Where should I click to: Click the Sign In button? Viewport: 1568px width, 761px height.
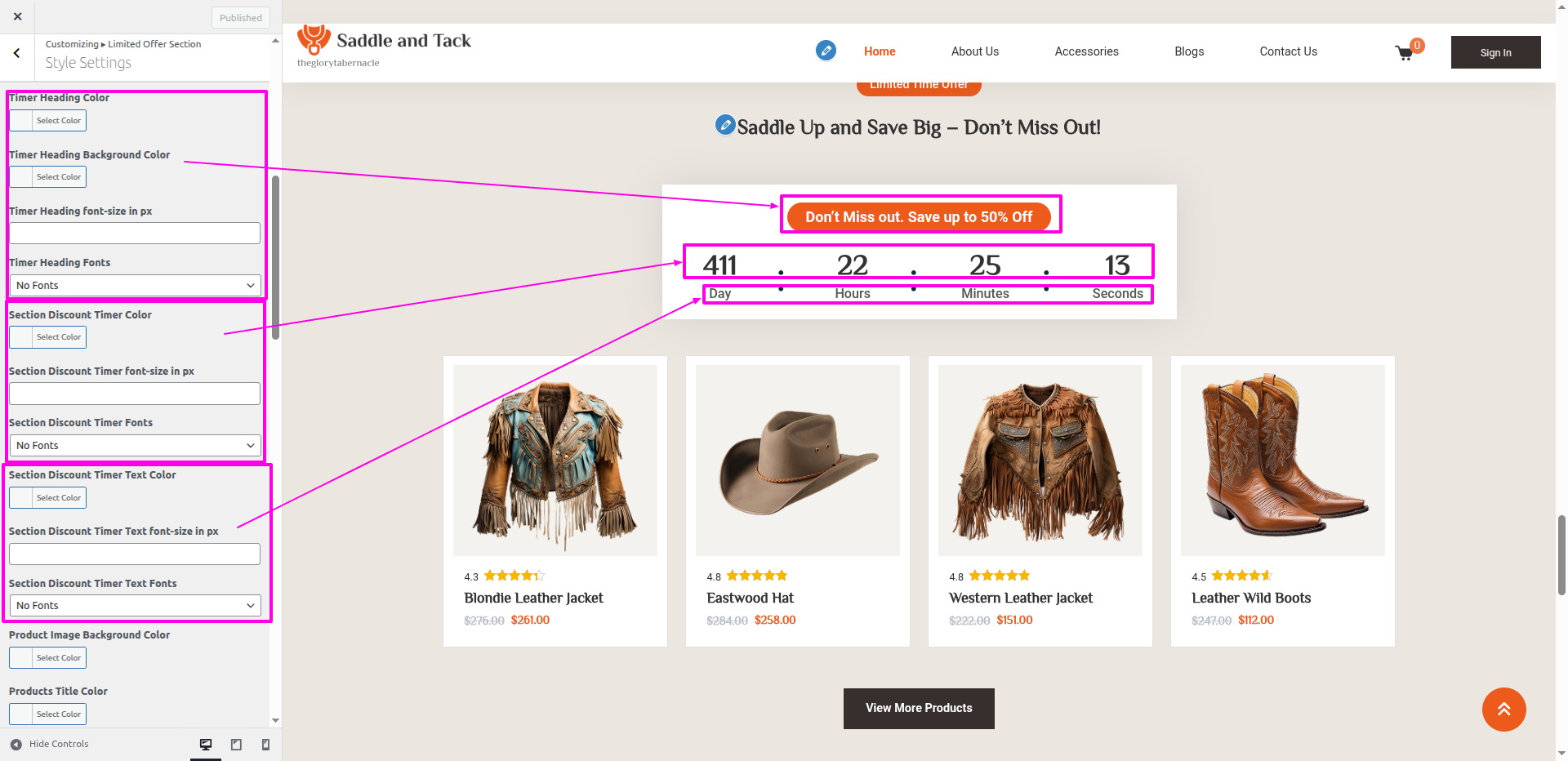1495,52
